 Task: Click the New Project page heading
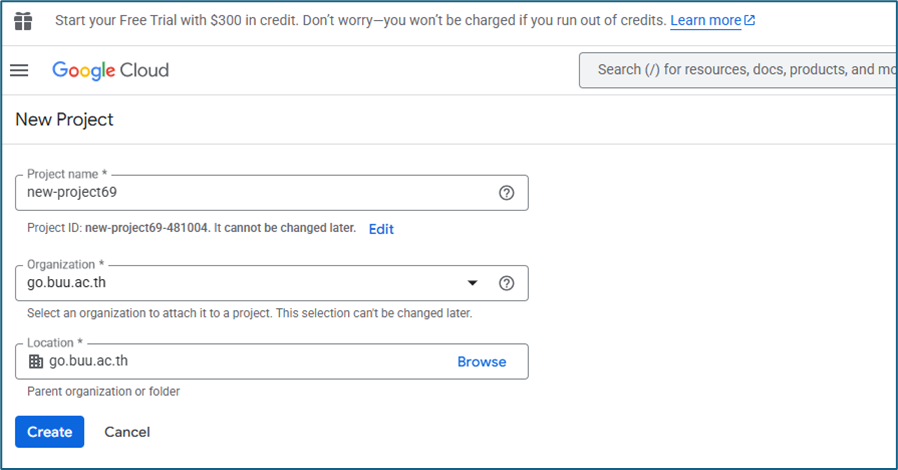click(64, 120)
